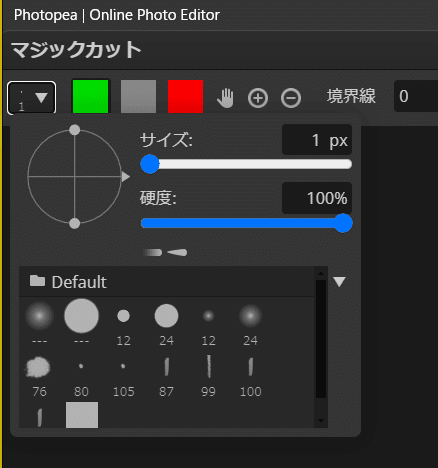Select the hand pan tool

coord(225,98)
